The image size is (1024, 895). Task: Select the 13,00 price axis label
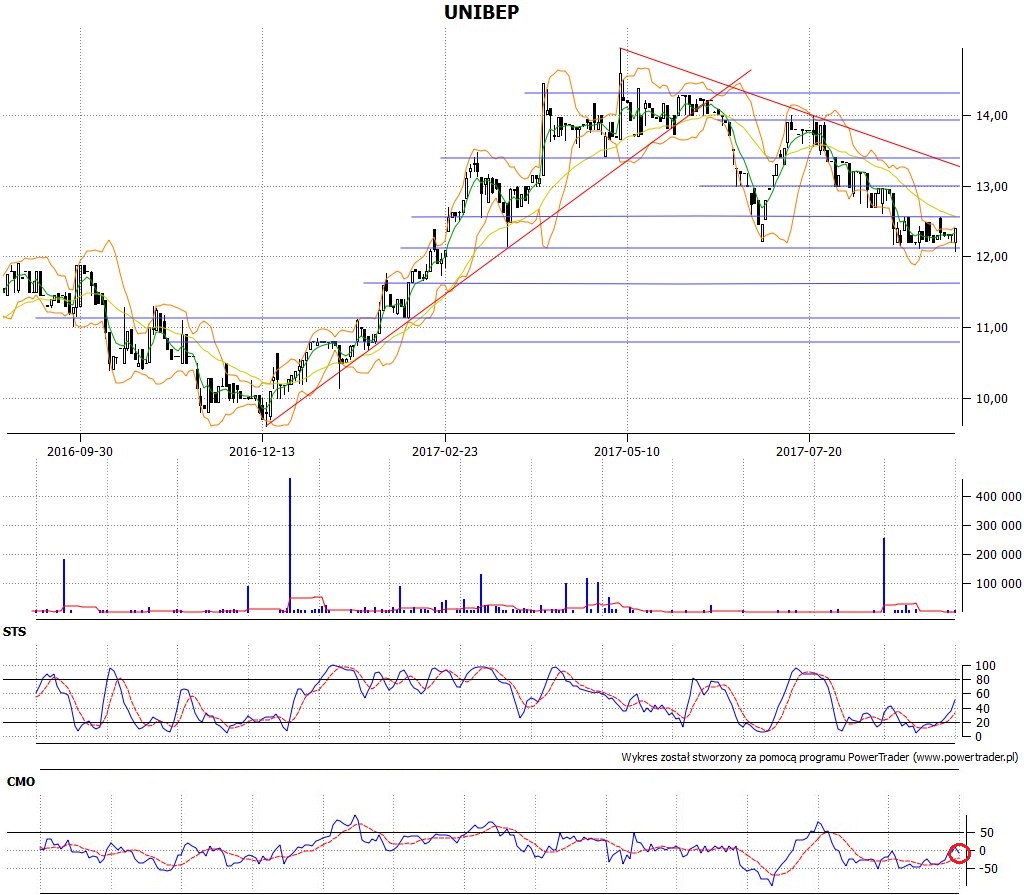[x=992, y=187]
